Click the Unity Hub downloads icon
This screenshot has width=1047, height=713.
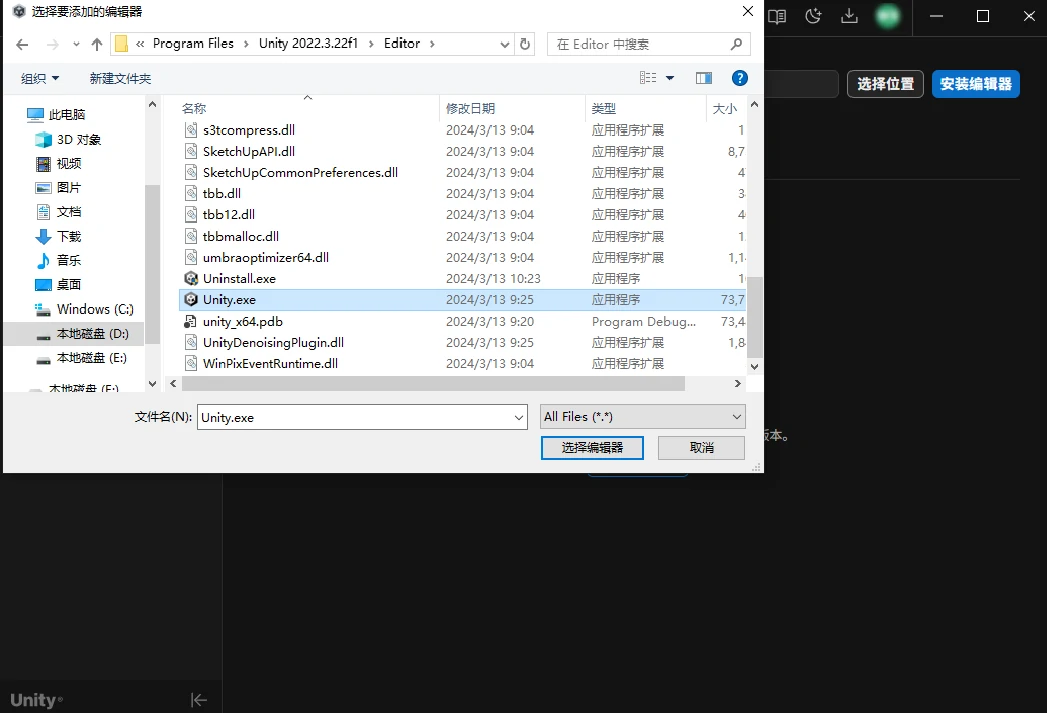click(849, 16)
